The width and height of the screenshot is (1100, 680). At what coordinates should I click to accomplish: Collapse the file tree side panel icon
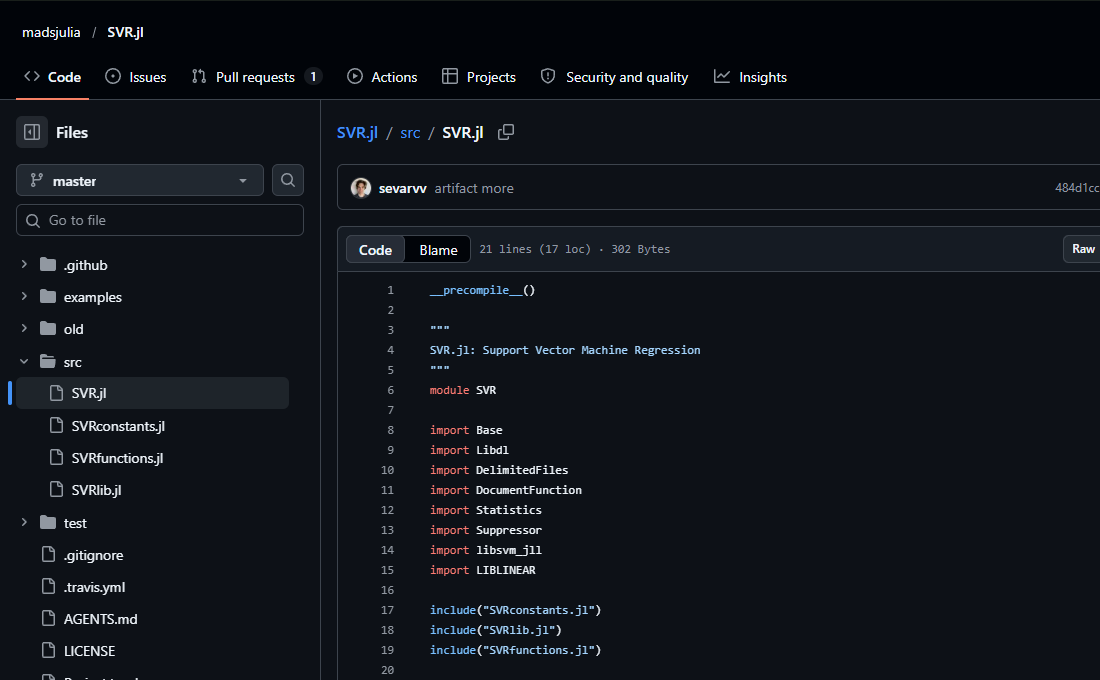click(x=32, y=132)
